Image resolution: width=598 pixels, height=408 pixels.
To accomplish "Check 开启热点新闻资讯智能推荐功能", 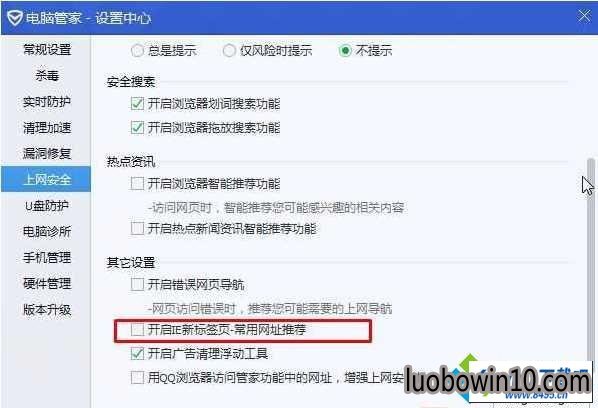I will tap(137, 228).
